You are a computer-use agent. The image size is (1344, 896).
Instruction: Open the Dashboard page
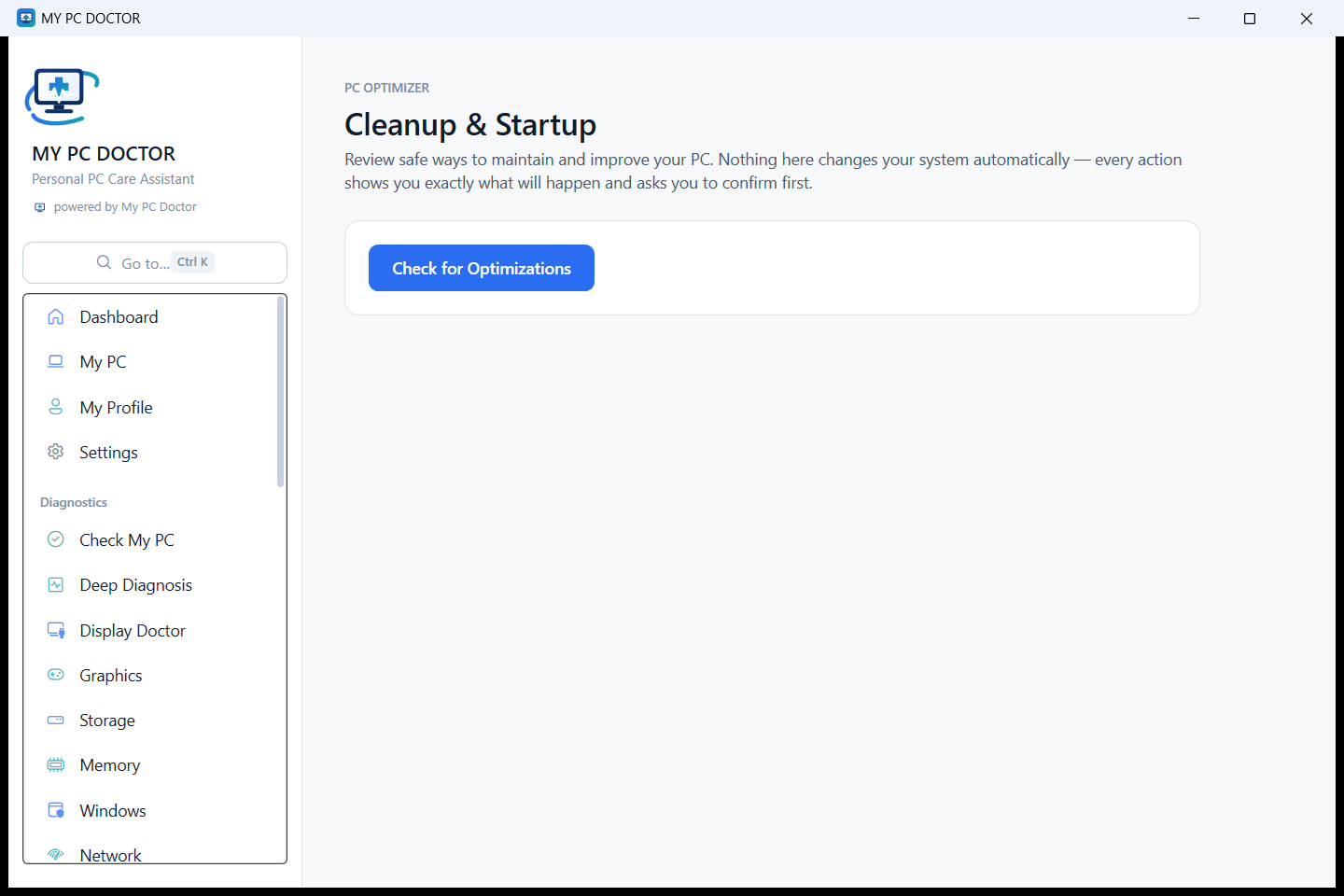150,317
